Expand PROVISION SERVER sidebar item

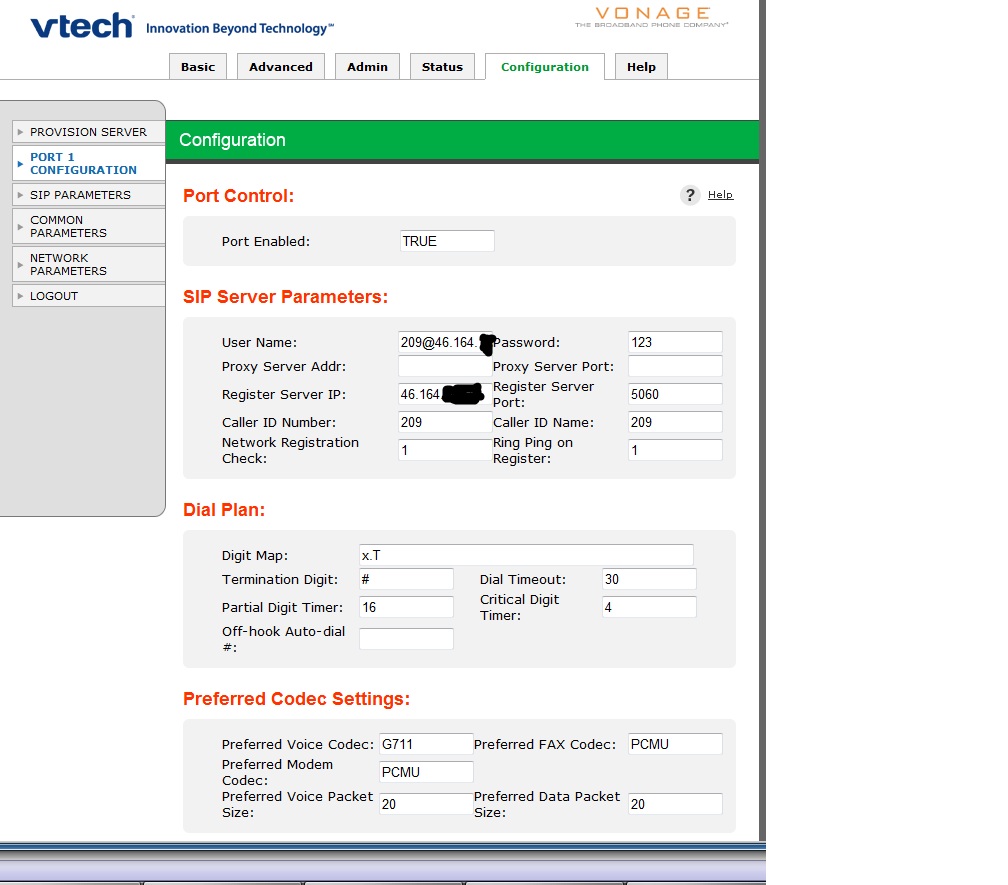pyautogui.click(x=88, y=132)
